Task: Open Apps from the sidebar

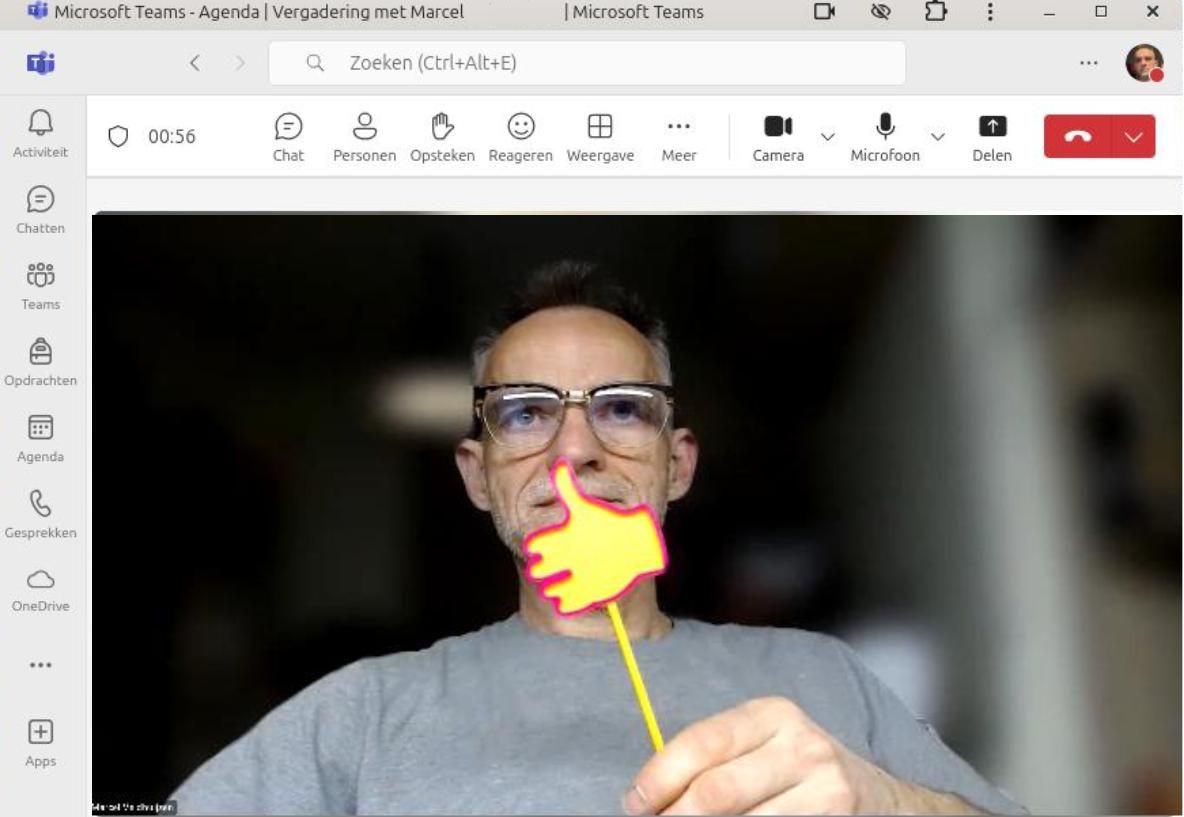Action: [x=41, y=743]
